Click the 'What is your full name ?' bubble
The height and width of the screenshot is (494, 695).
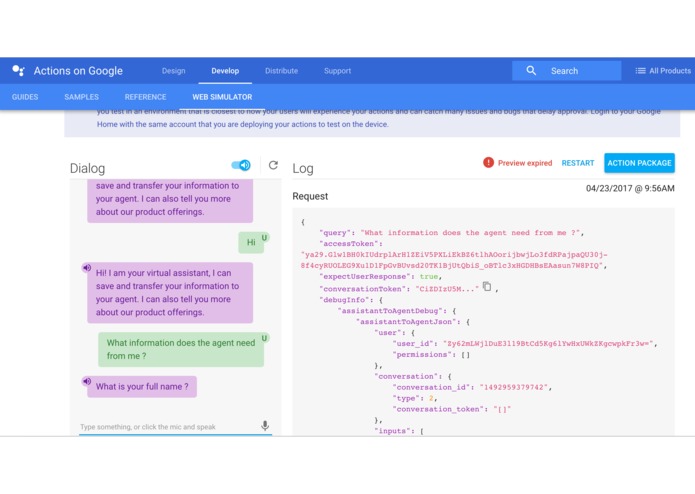pyautogui.click(x=142, y=386)
